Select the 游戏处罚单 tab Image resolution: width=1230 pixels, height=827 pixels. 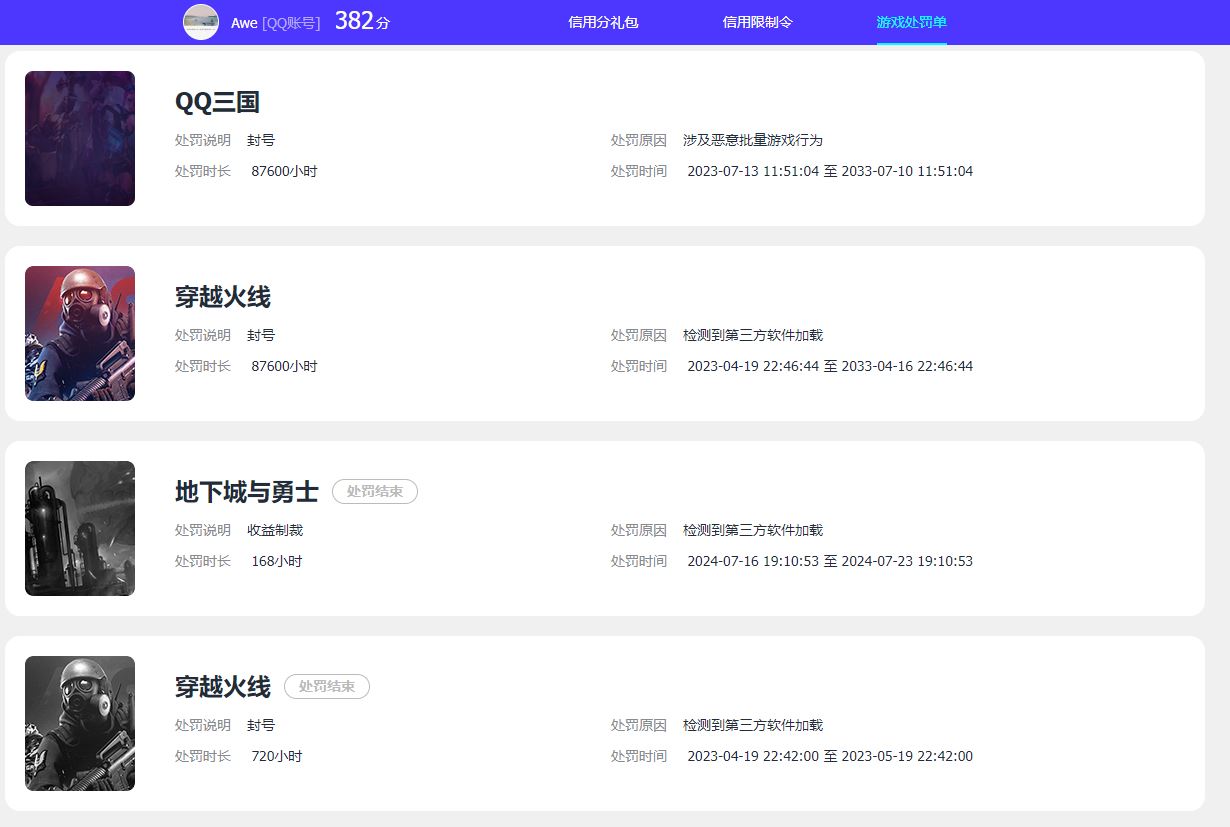[912, 22]
